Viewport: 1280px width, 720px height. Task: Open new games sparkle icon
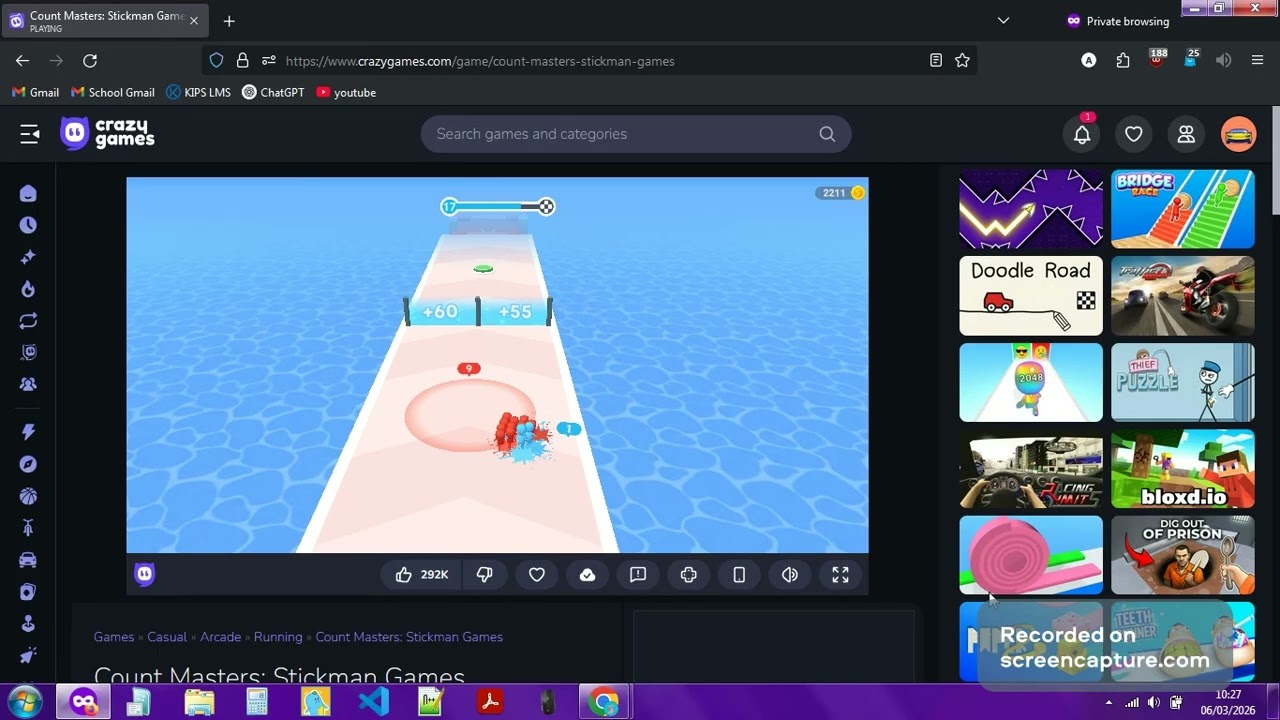pyautogui.click(x=28, y=257)
